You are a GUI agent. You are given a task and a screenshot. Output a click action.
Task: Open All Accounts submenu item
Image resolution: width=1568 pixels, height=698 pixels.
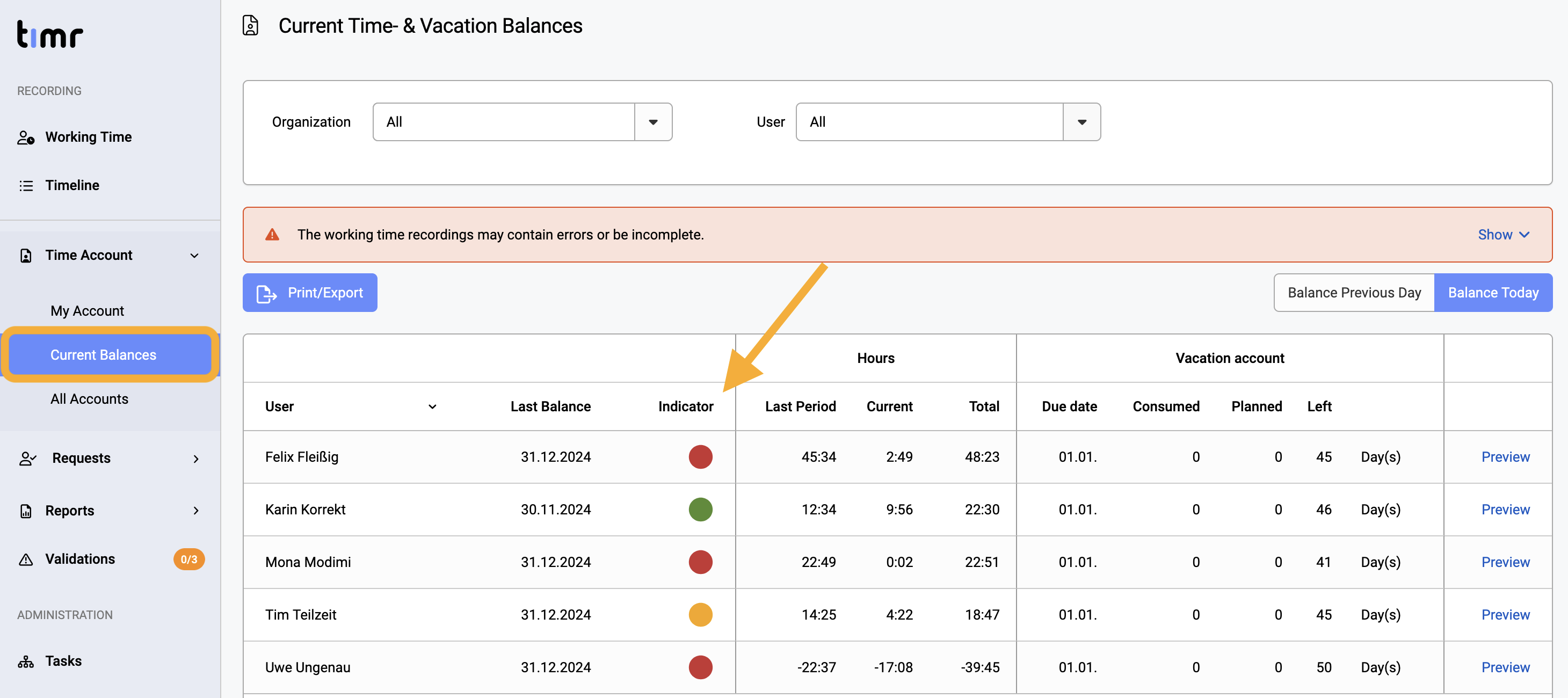(90, 399)
